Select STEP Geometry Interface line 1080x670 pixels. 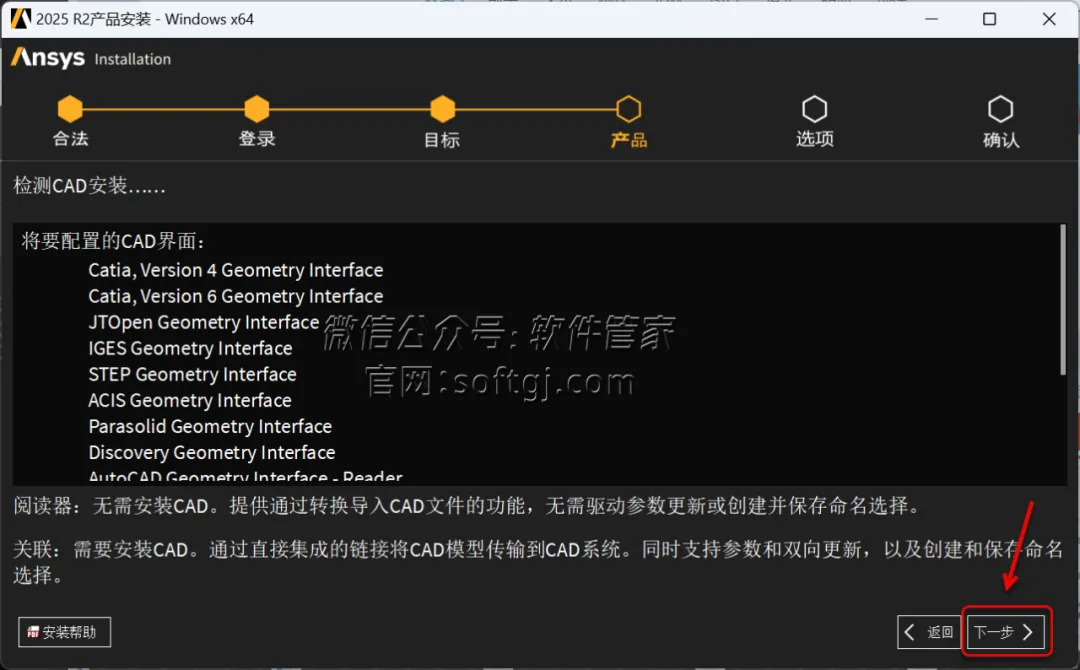(x=192, y=375)
